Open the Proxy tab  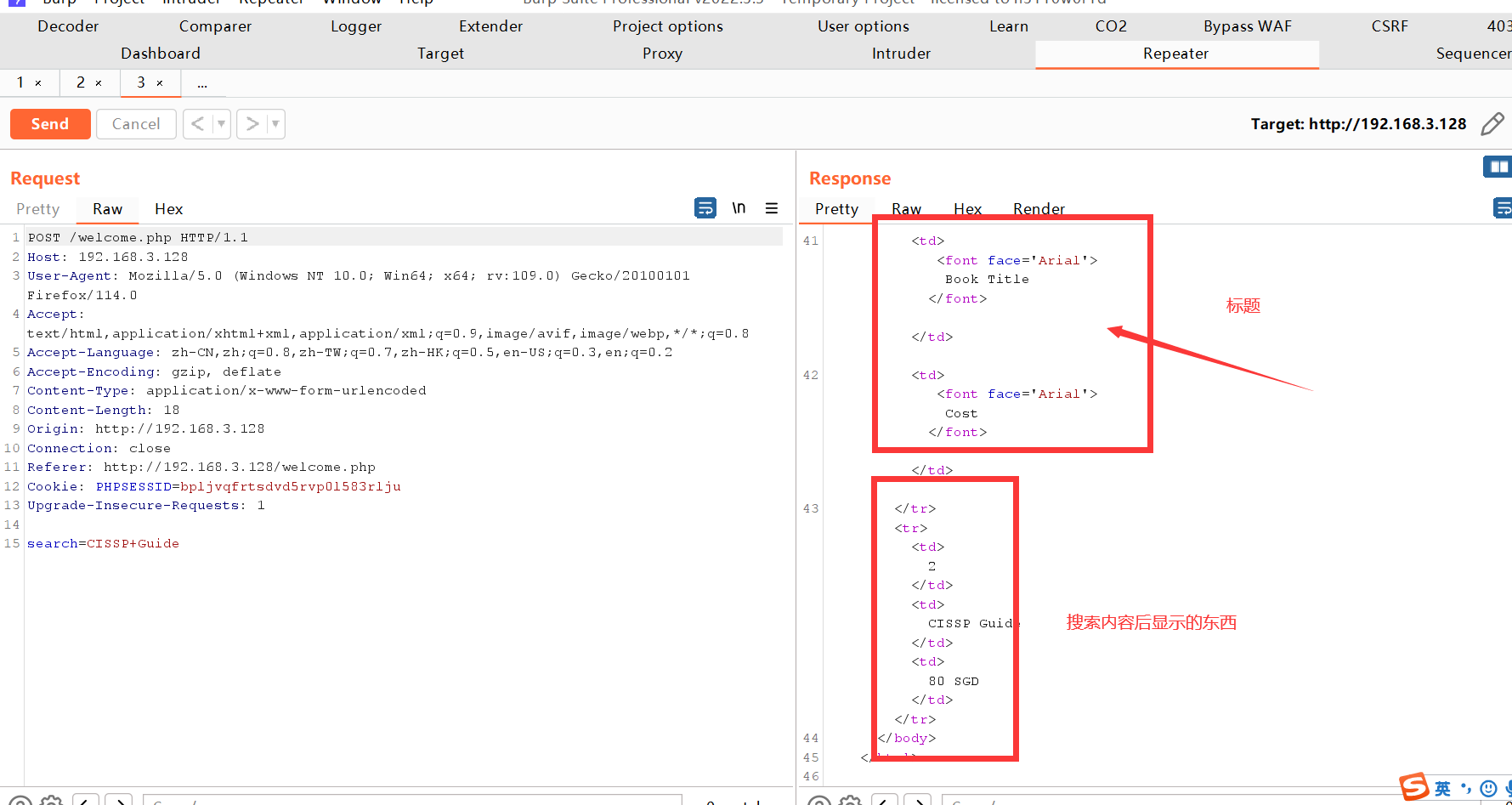(662, 54)
